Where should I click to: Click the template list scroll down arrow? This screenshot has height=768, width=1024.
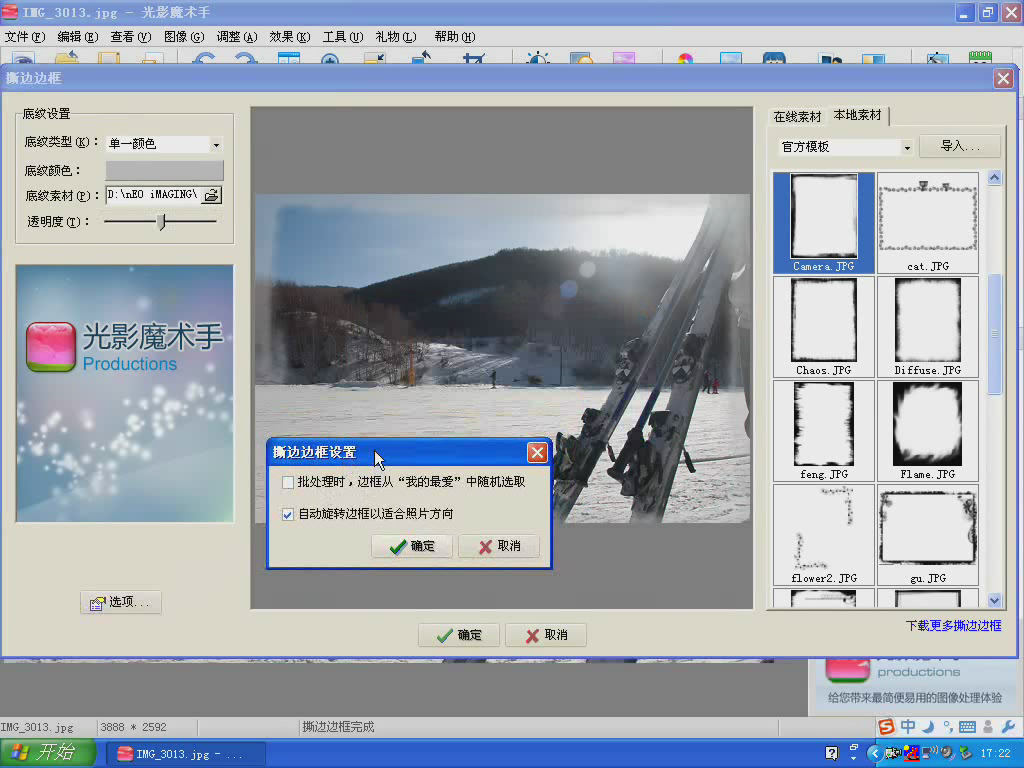tap(994, 600)
